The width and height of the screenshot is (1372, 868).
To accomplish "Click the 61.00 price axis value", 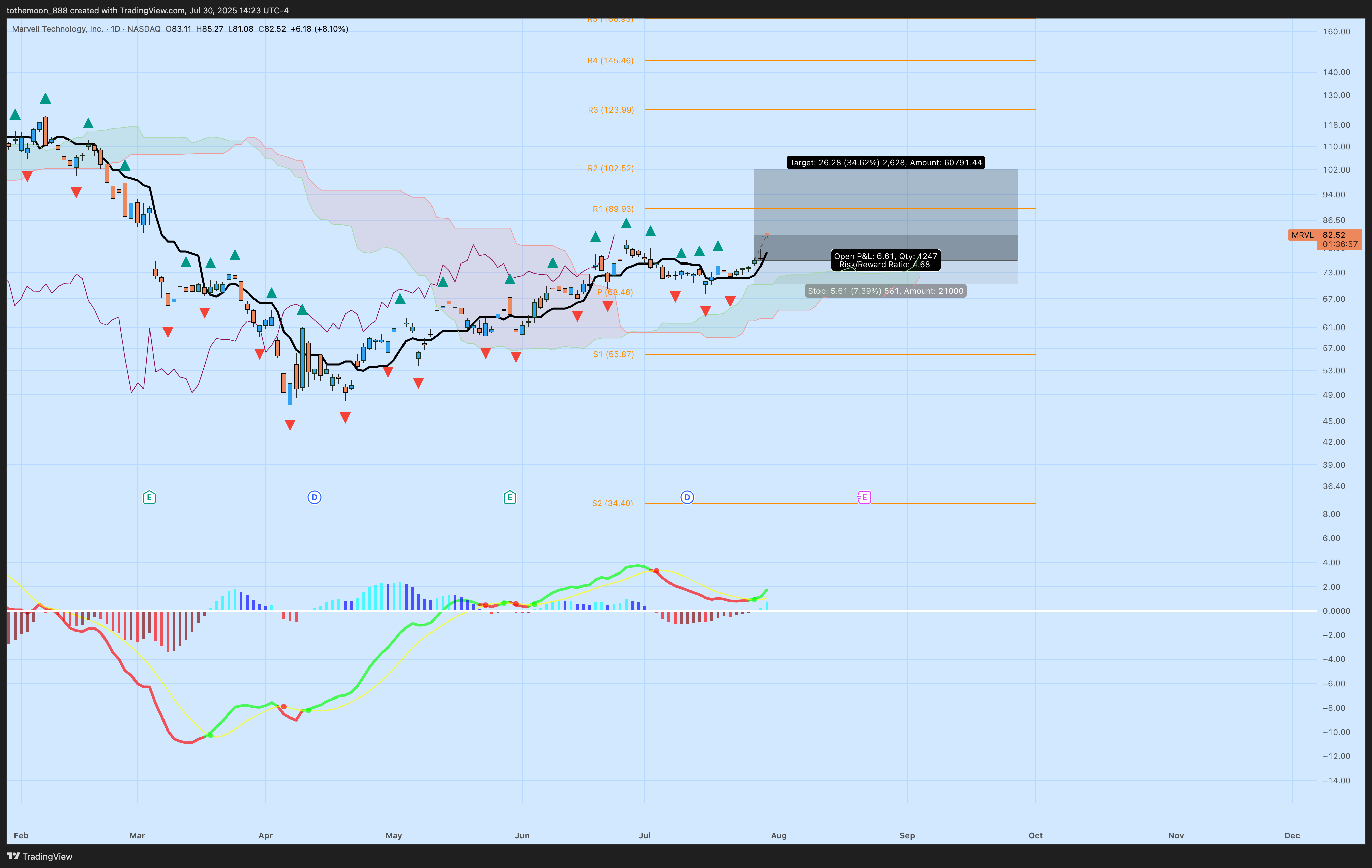I will [1334, 327].
